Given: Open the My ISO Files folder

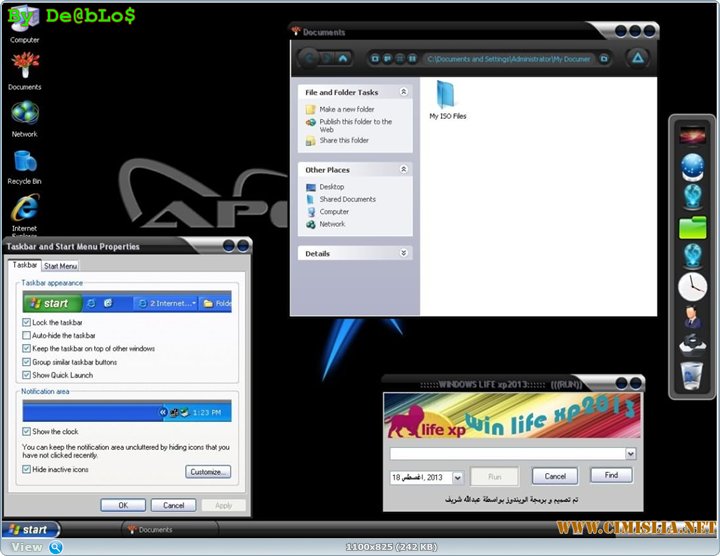Looking at the screenshot, I should [x=447, y=98].
